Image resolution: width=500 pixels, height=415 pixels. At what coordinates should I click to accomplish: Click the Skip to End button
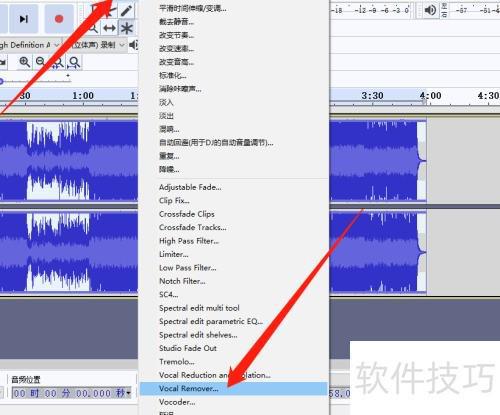pyautogui.click(x=23, y=19)
